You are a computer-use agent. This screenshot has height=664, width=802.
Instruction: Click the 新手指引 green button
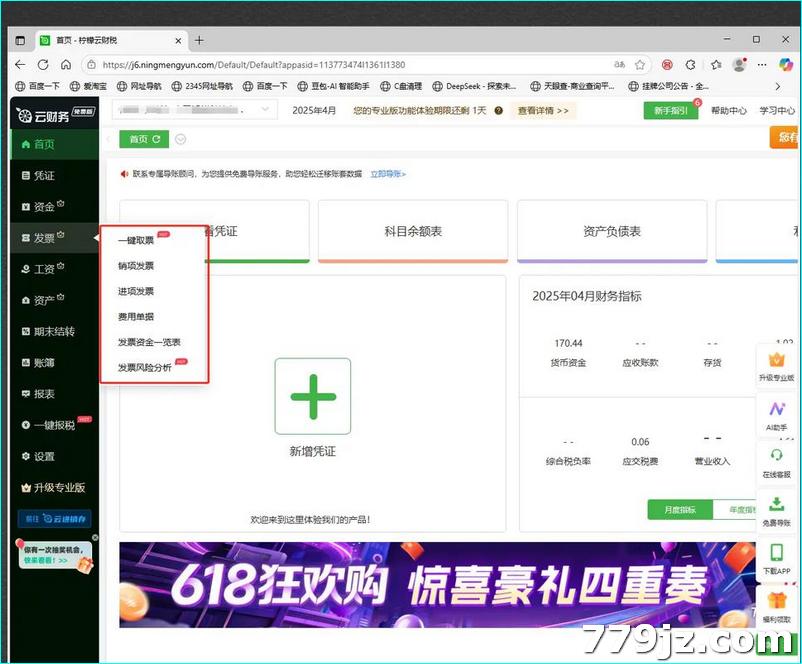pos(671,110)
